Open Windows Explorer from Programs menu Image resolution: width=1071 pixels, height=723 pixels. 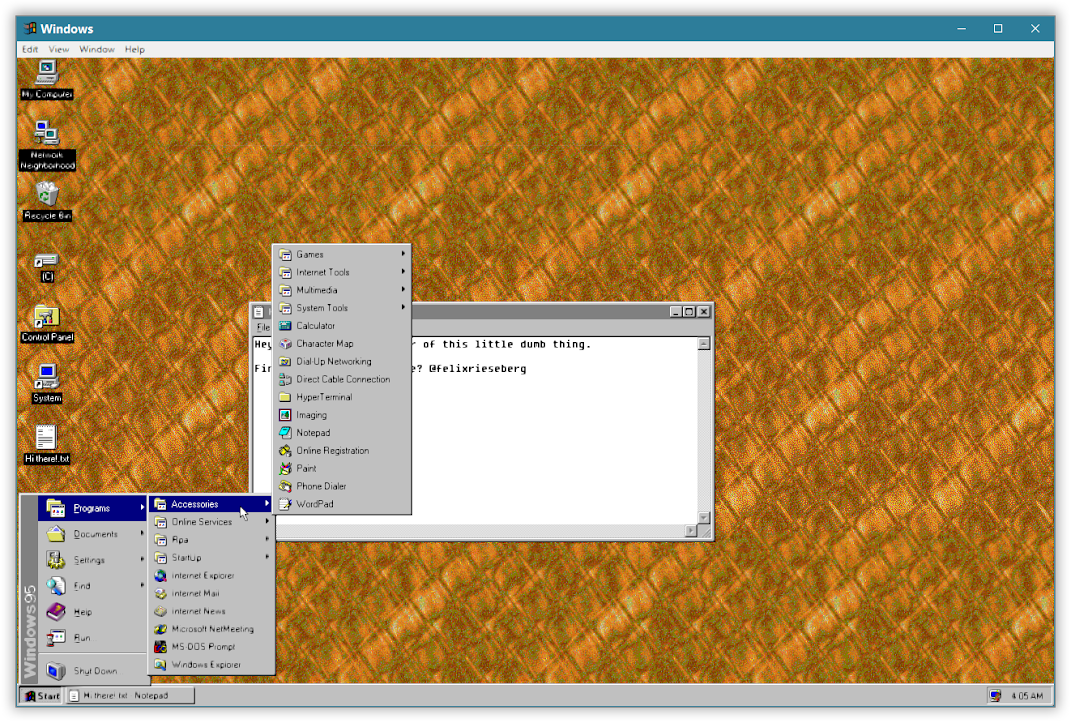[212, 664]
